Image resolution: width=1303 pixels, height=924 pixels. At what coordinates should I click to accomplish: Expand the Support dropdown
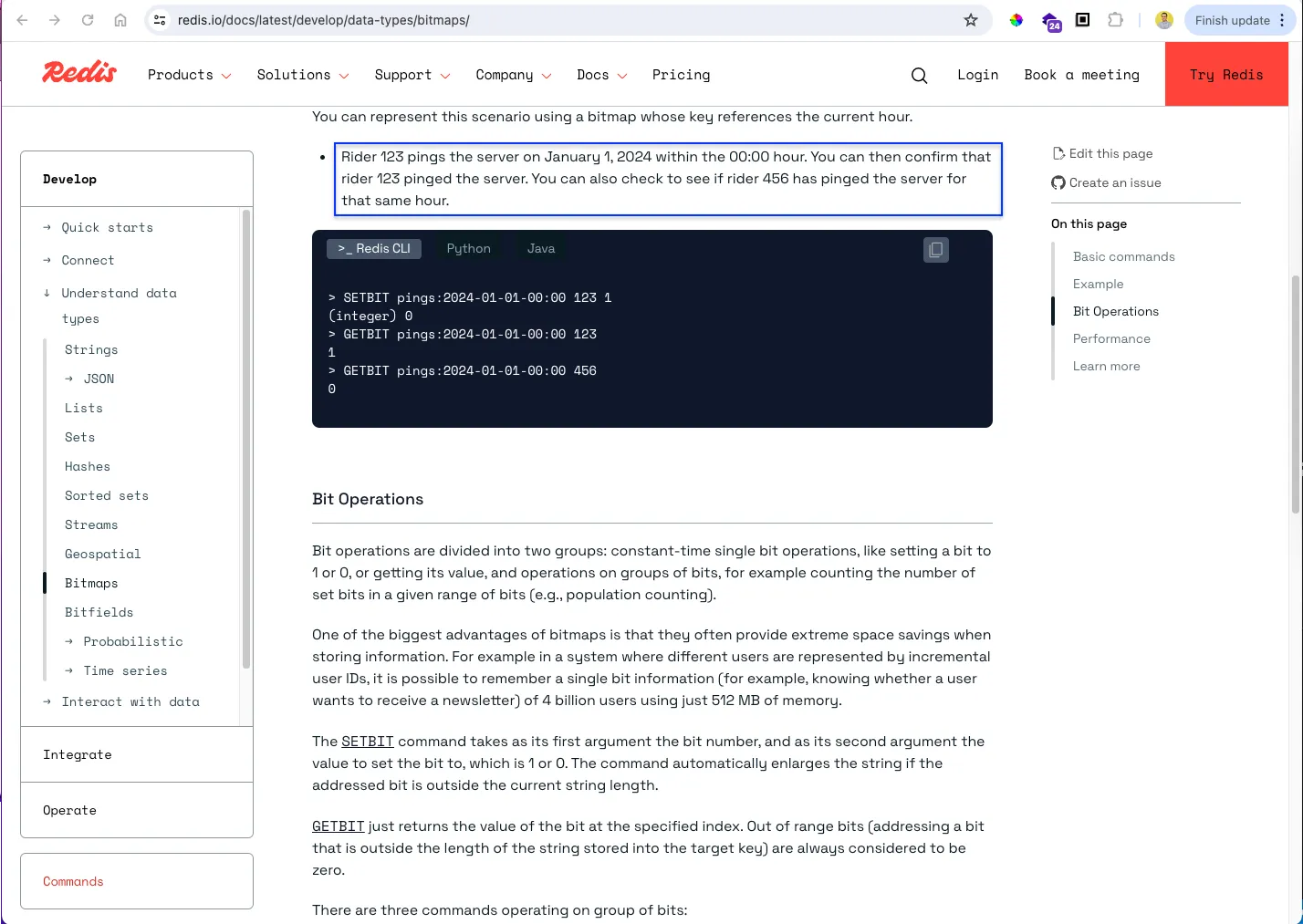[412, 75]
